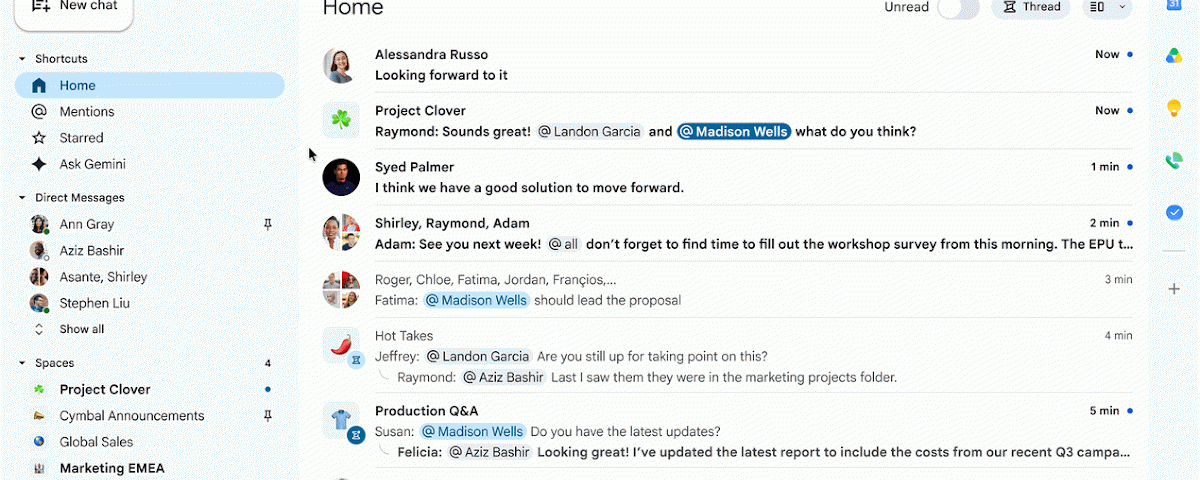Image resolution: width=1200 pixels, height=480 pixels.
Task: Collapse the Spaces section
Action: tap(22, 363)
